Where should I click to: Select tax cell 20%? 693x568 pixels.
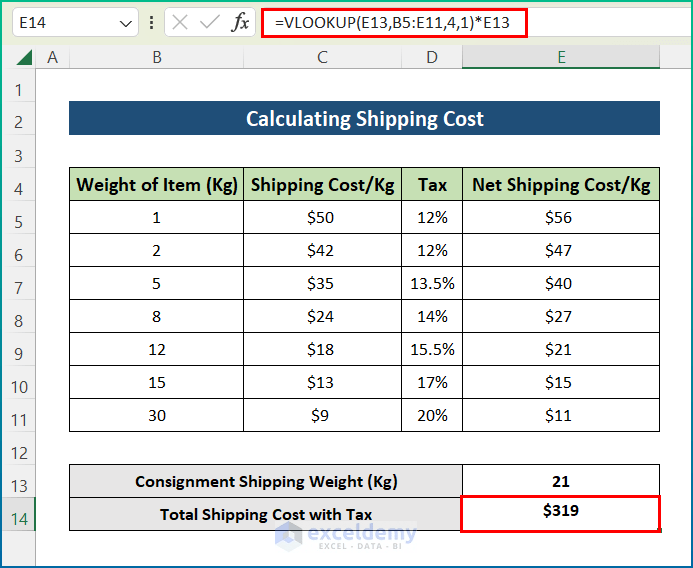pyautogui.click(x=432, y=416)
